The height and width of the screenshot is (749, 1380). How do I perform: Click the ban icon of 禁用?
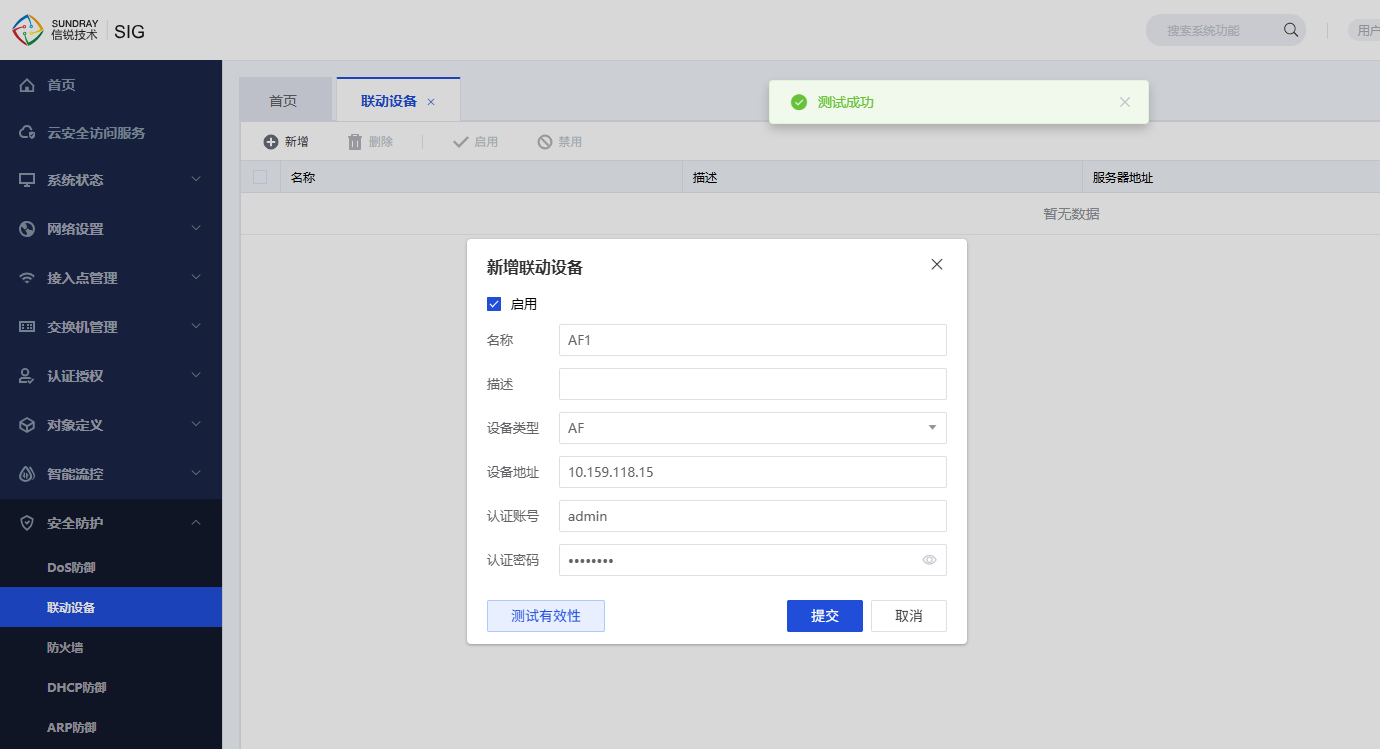tap(545, 142)
